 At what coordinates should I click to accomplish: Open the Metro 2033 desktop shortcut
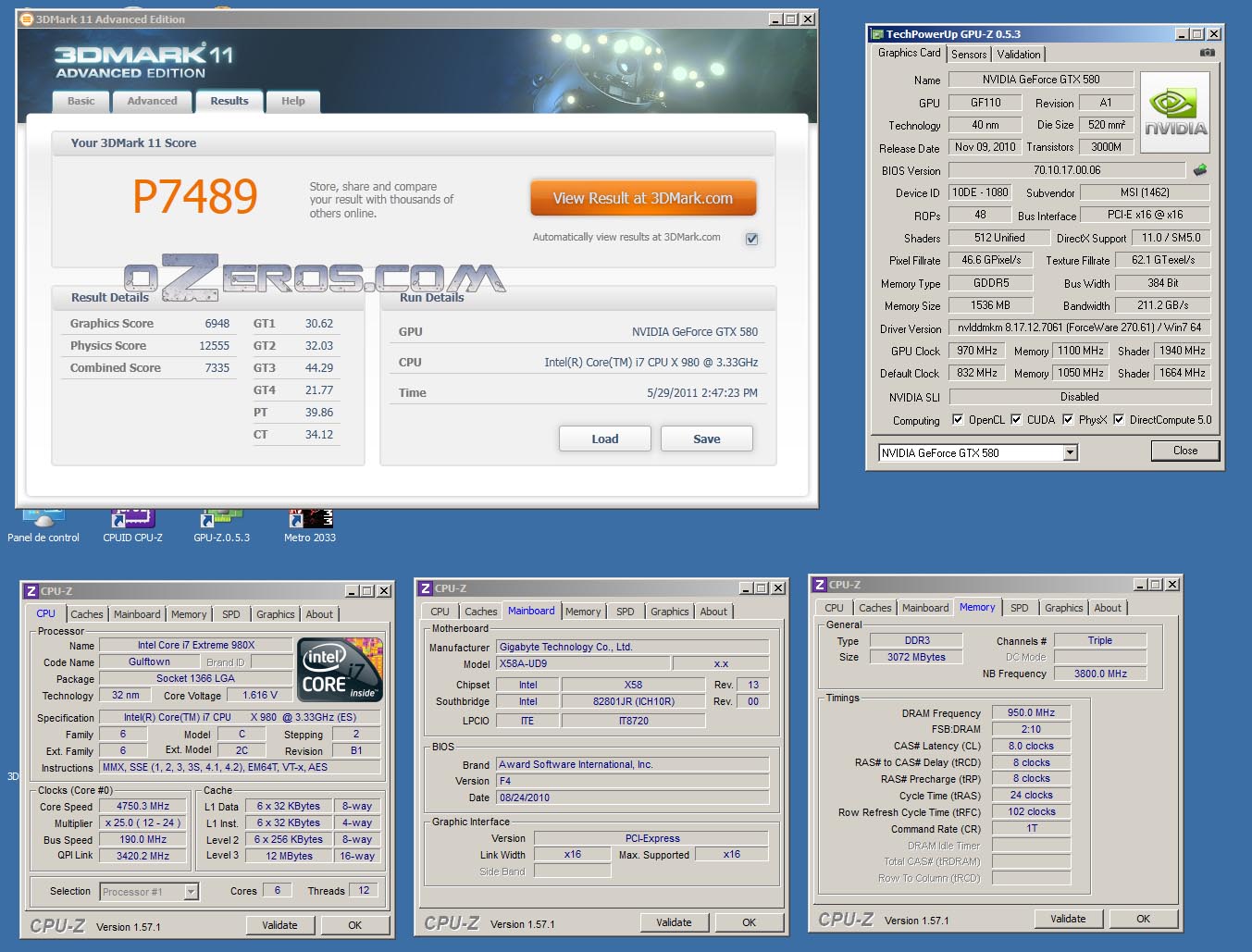tap(310, 525)
